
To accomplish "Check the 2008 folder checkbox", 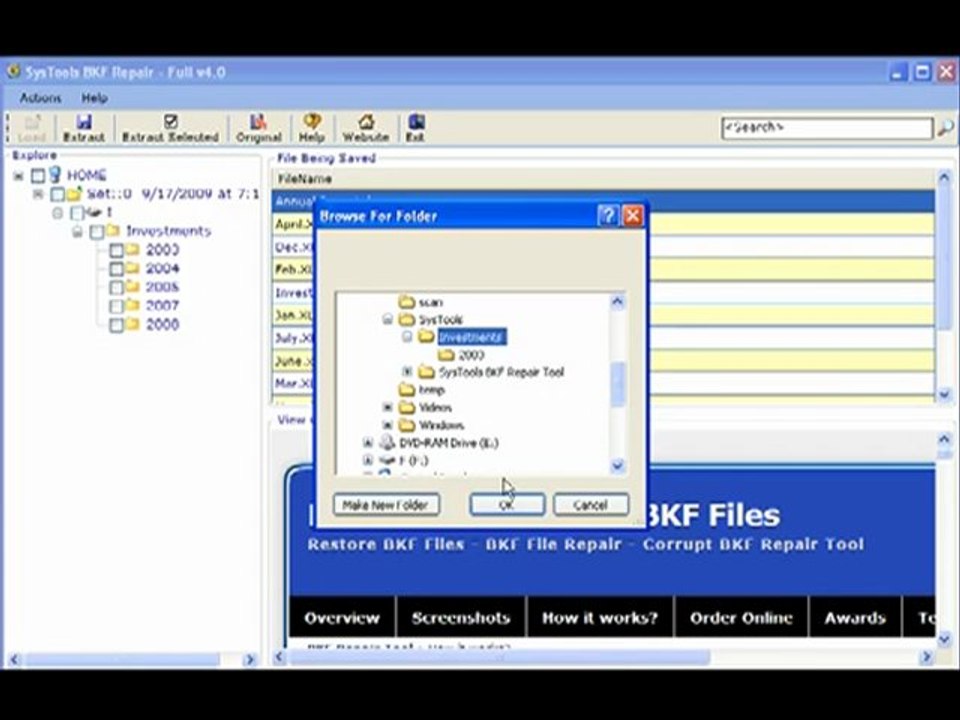I will [x=116, y=324].
